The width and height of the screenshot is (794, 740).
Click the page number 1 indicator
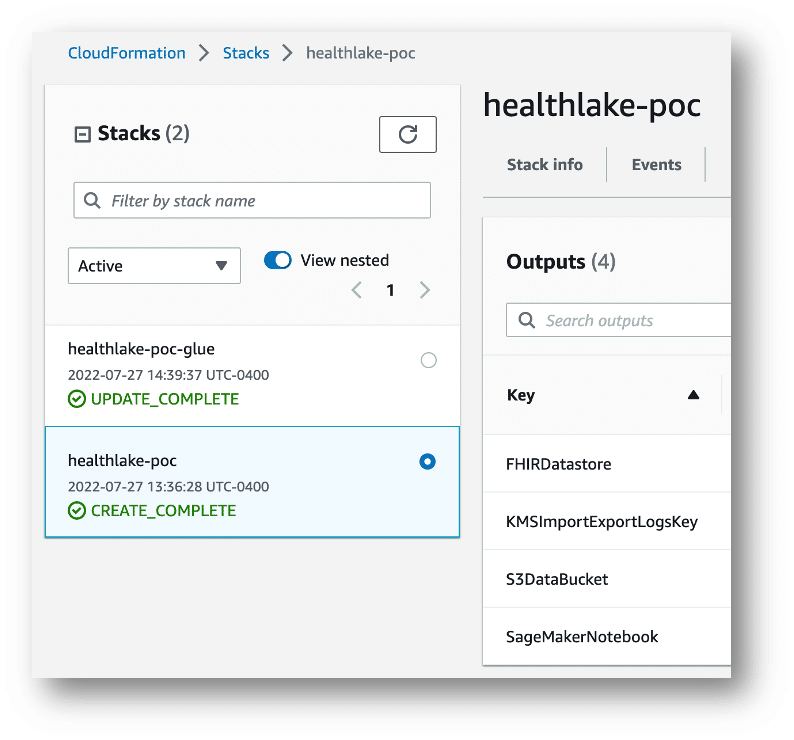tap(390, 290)
